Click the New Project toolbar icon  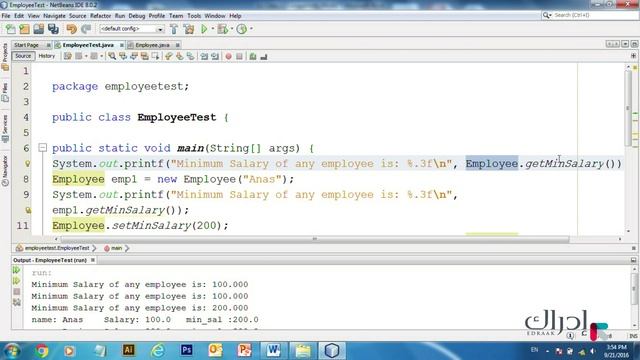(x=24, y=29)
